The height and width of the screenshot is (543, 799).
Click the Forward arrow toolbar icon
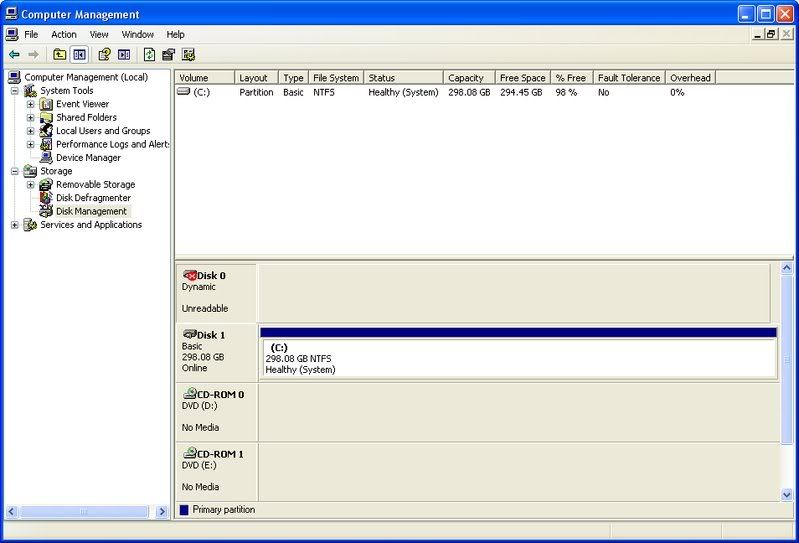click(x=33, y=55)
